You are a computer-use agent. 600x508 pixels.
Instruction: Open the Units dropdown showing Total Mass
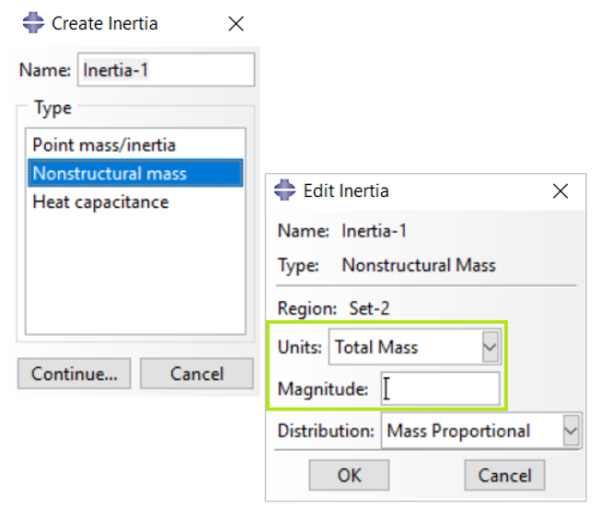click(415, 347)
